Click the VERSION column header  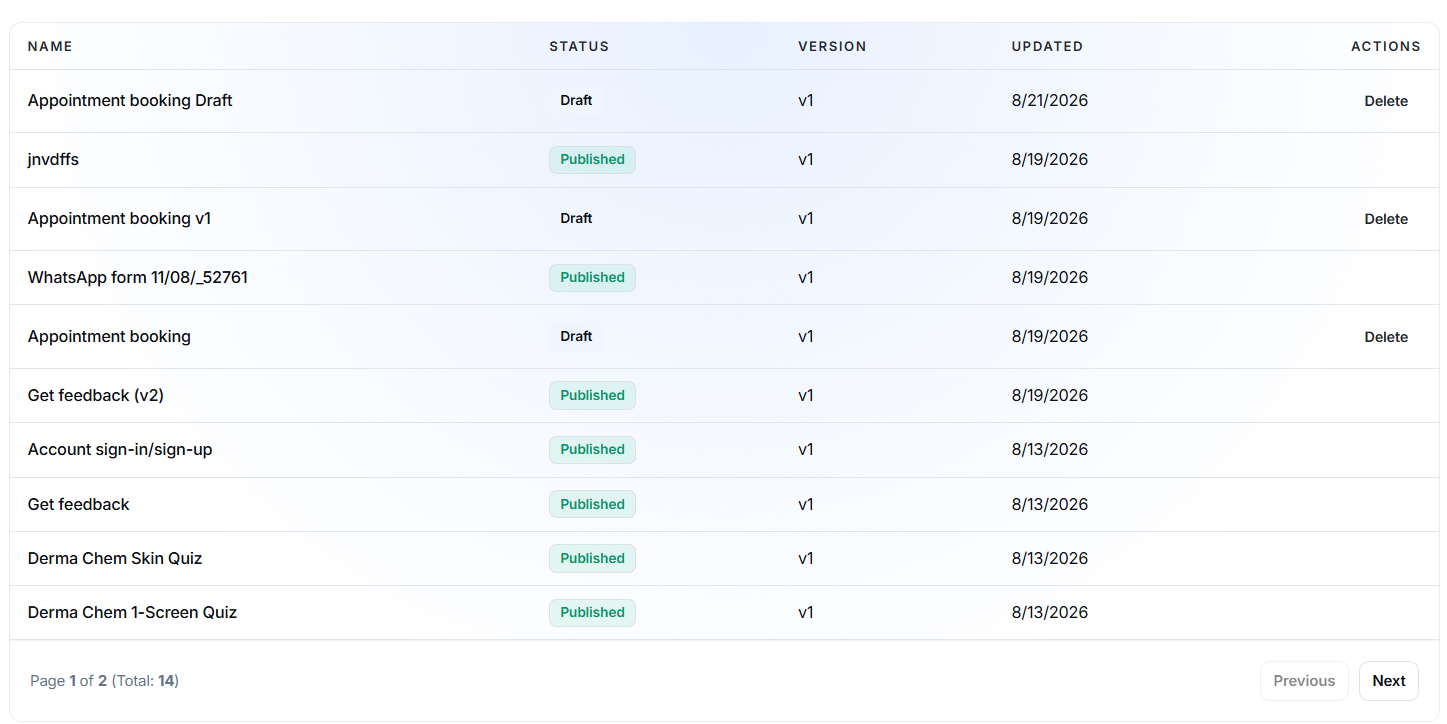[x=832, y=46]
